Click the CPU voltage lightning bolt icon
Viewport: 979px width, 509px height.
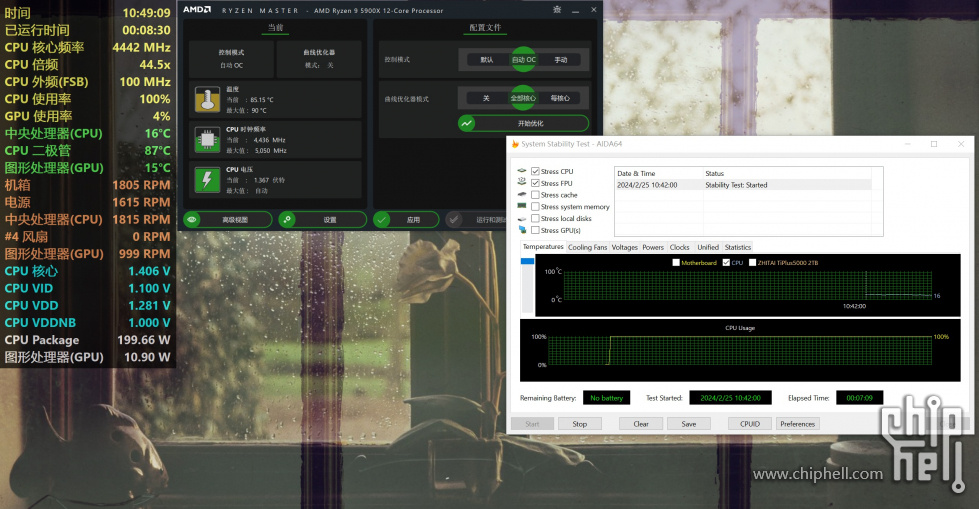click(x=207, y=180)
